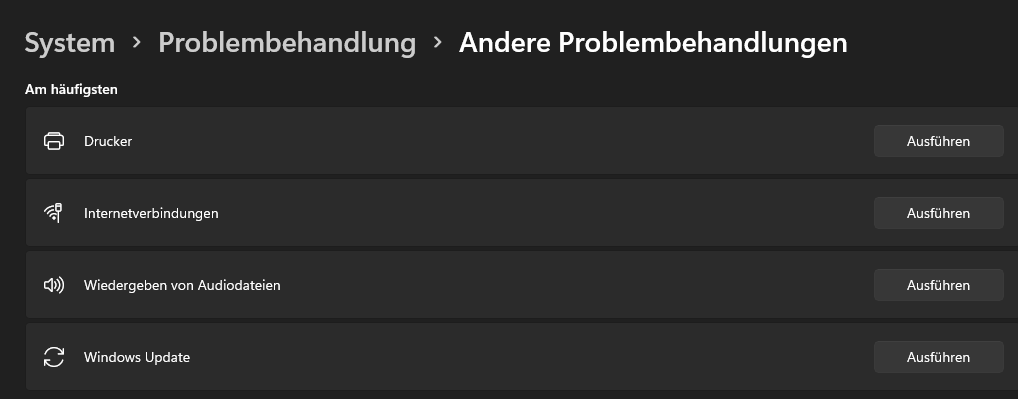
Task: Select the Internetverbindungen text label
Action: point(151,213)
